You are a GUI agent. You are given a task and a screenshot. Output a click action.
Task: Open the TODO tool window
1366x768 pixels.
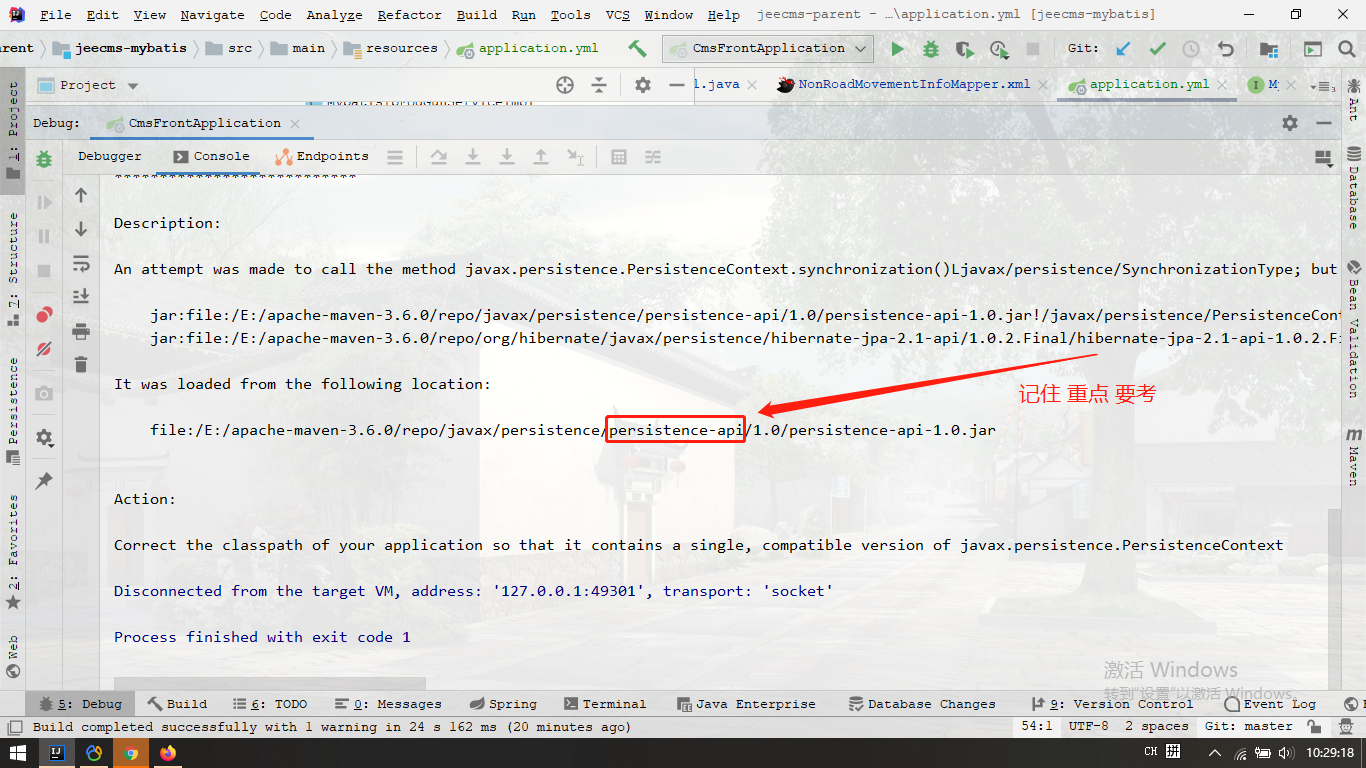(270, 704)
